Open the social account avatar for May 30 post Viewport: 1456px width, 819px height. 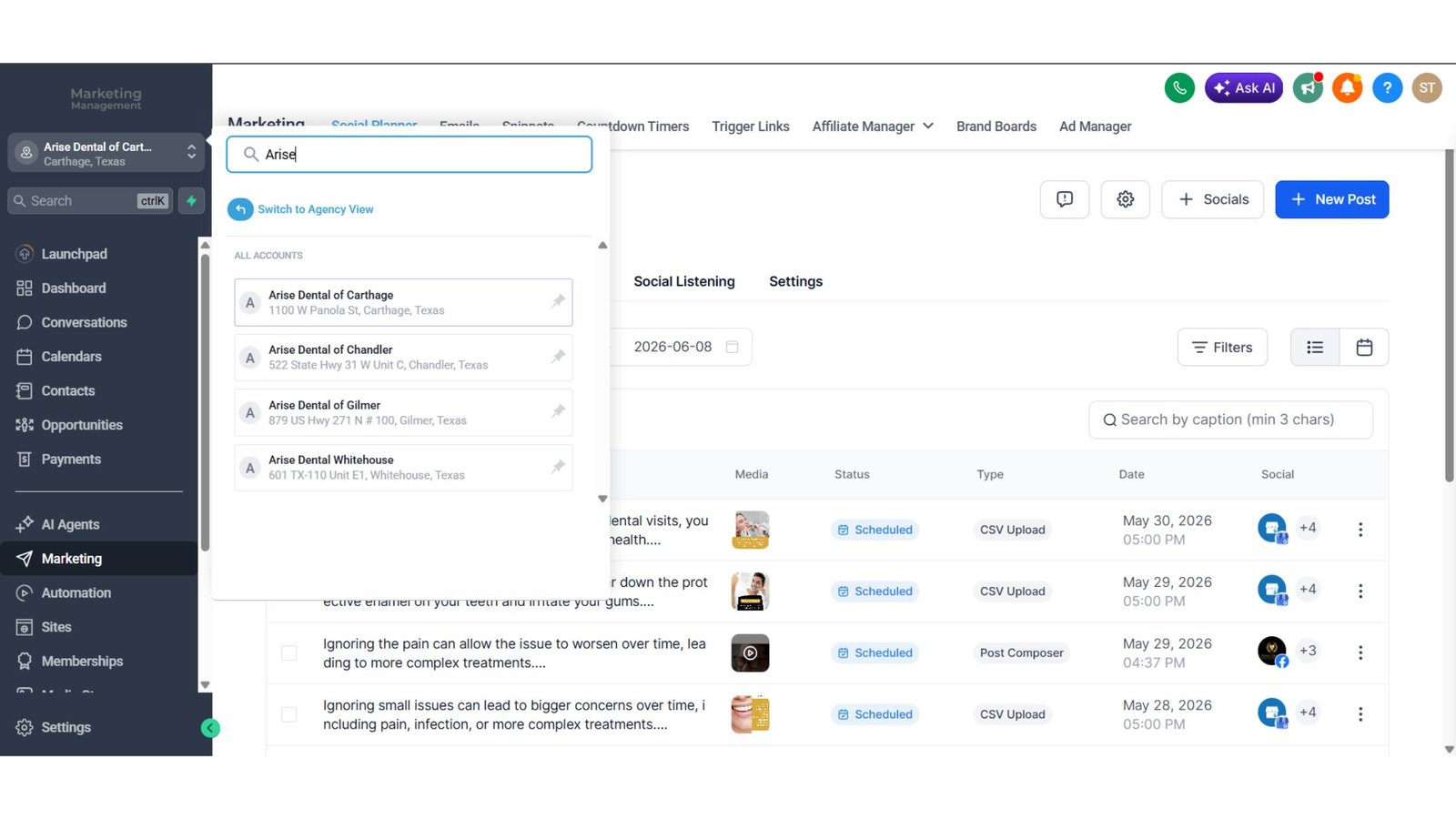coord(1272,528)
